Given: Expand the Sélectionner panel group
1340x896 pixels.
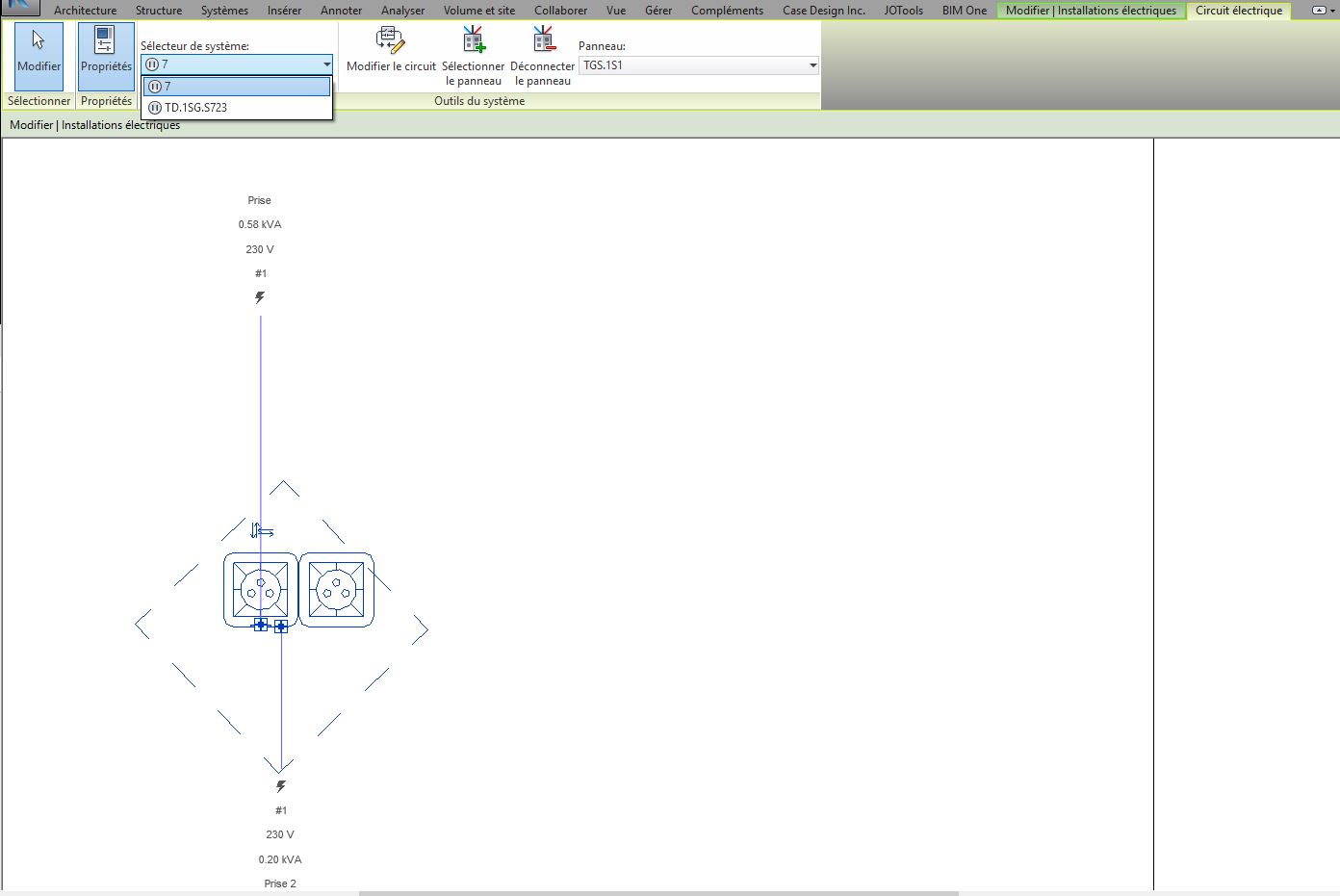Looking at the screenshot, I should click(x=39, y=101).
